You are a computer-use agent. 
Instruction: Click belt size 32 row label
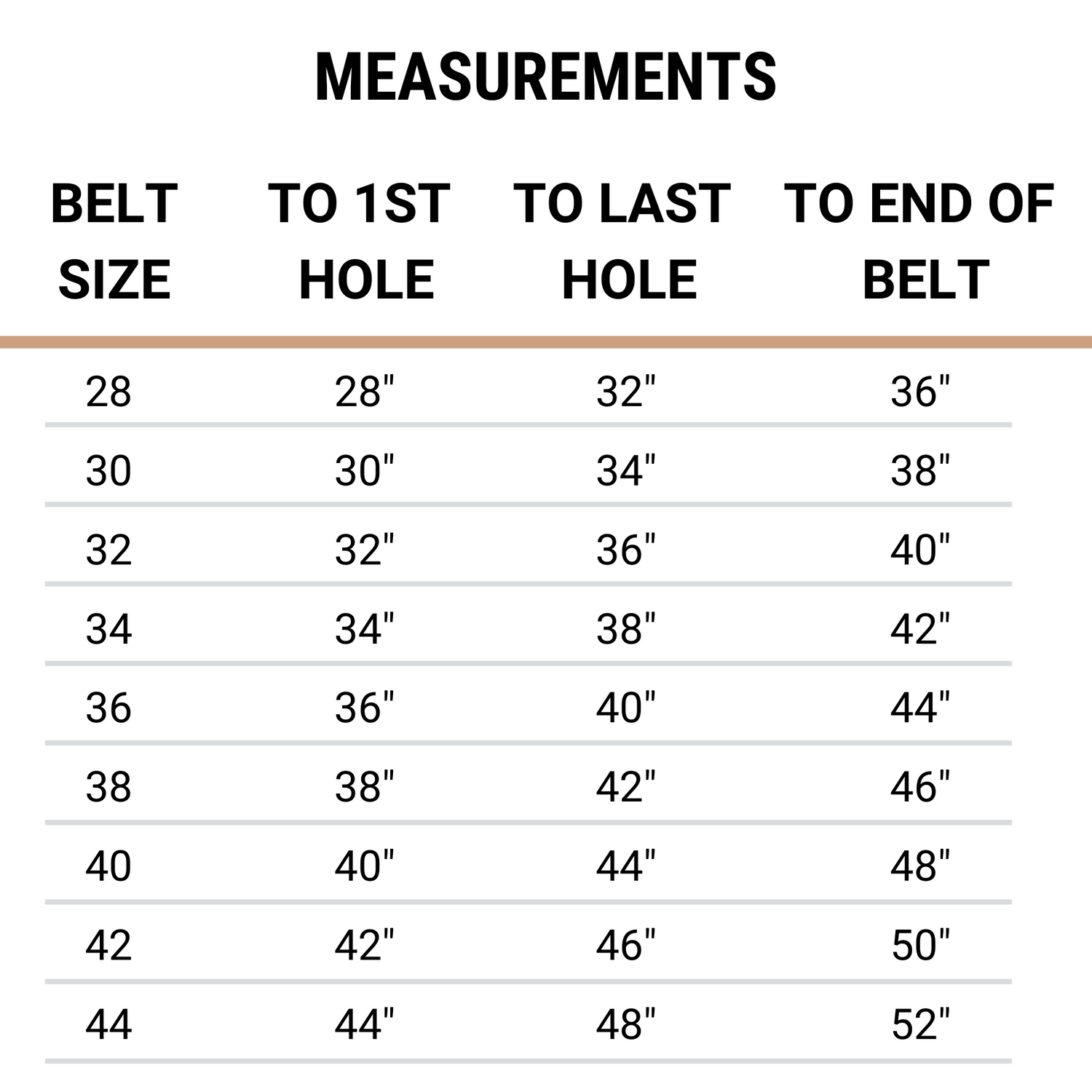pos(108,550)
